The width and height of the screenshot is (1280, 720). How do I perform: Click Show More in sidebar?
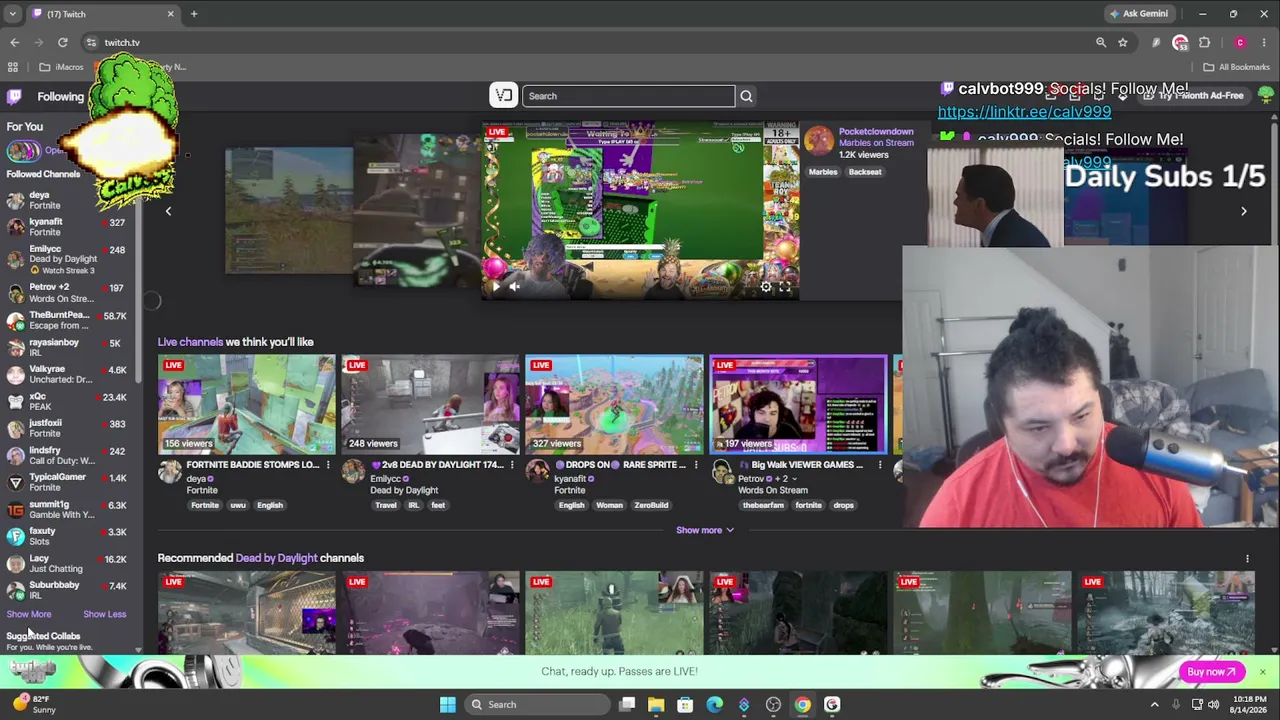point(29,614)
